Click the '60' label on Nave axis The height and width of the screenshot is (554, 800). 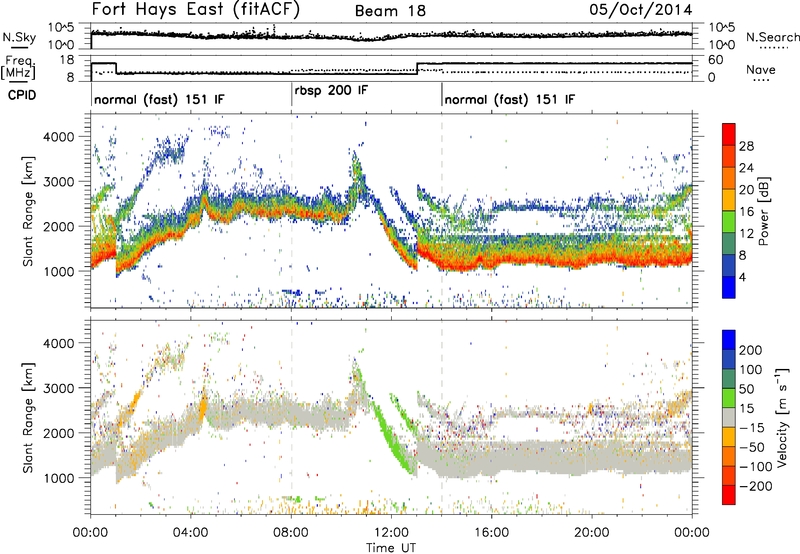click(716, 60)
